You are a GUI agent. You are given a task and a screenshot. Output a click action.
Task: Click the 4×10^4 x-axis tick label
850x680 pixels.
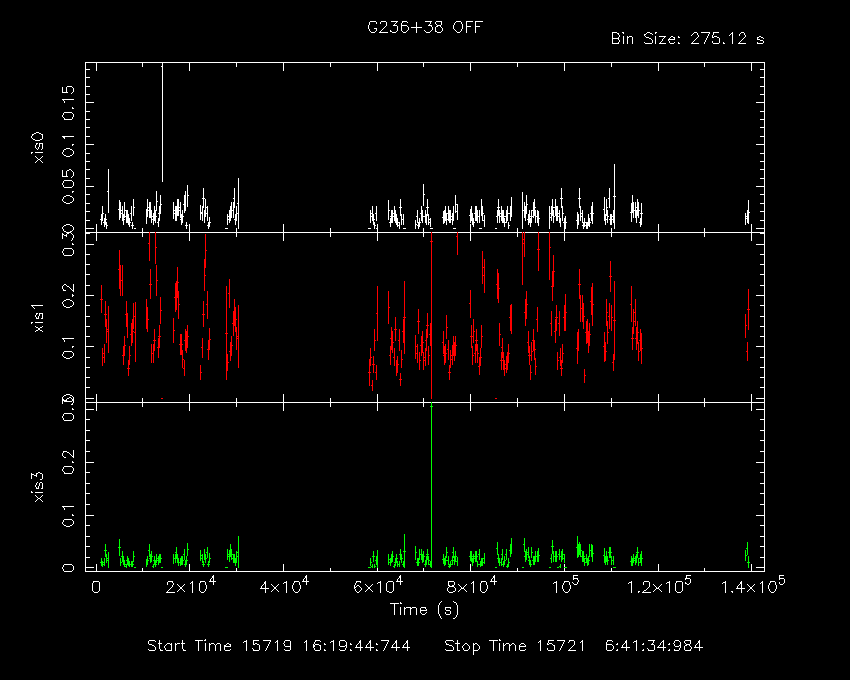[x=284, y=585]
